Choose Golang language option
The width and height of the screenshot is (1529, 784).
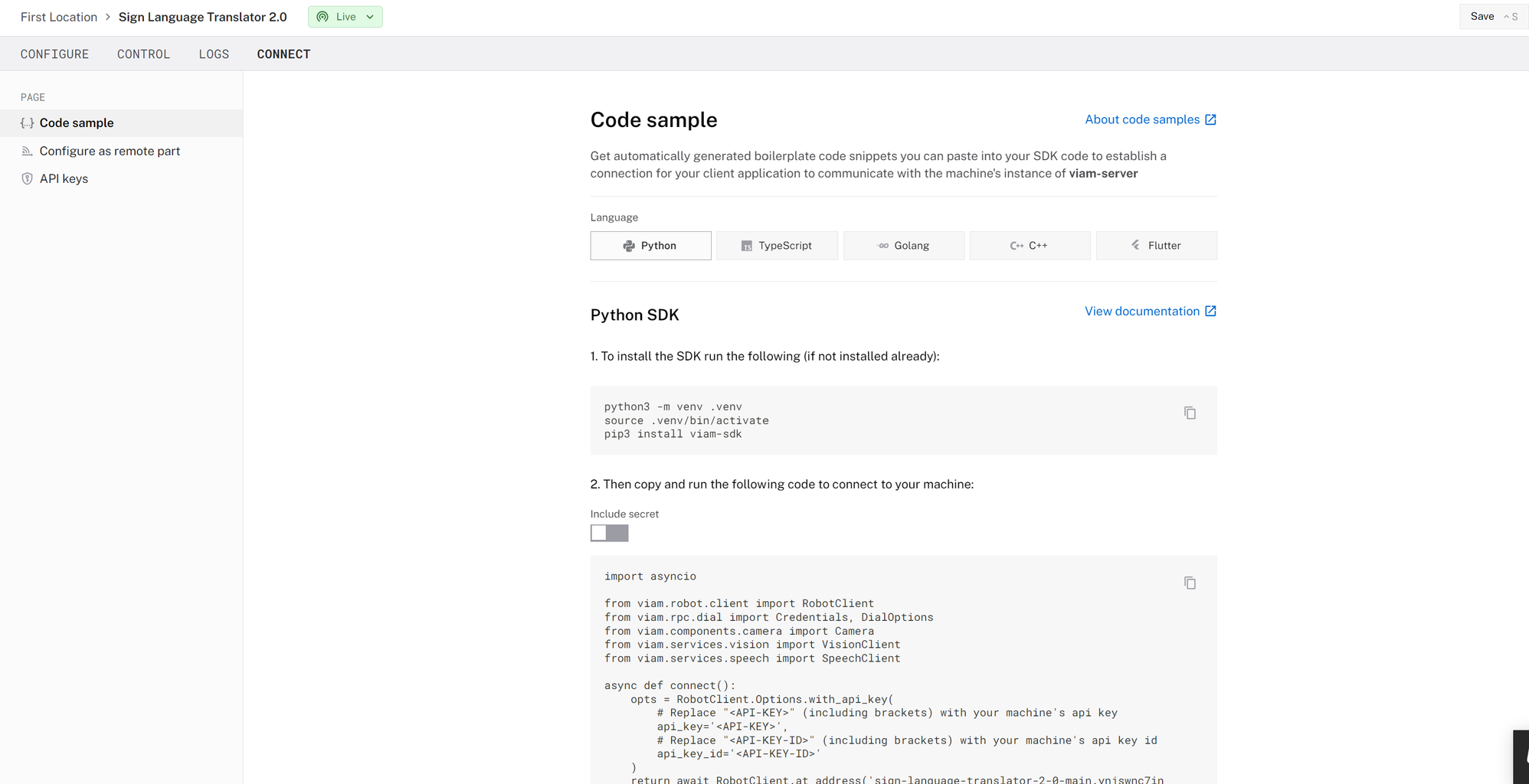click(903, 246)
